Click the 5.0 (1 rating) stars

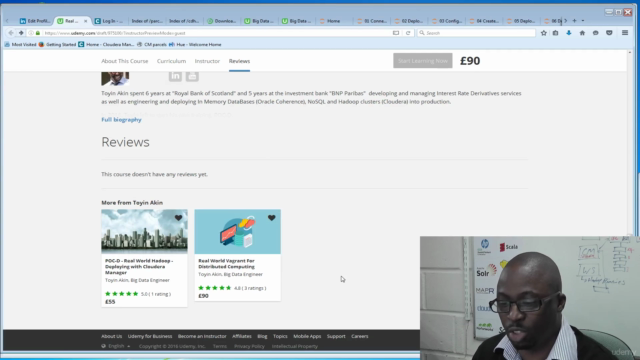[122, 294]
